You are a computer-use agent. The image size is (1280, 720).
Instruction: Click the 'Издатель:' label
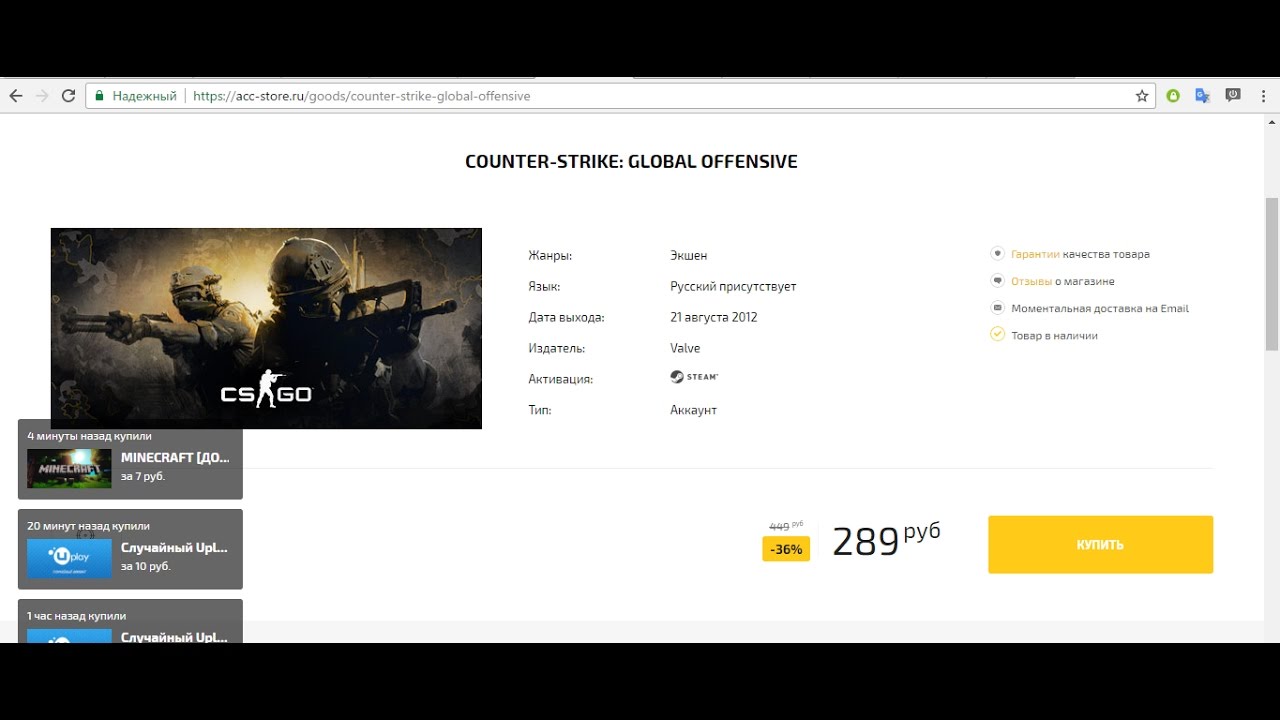click(x=556, y=348)
